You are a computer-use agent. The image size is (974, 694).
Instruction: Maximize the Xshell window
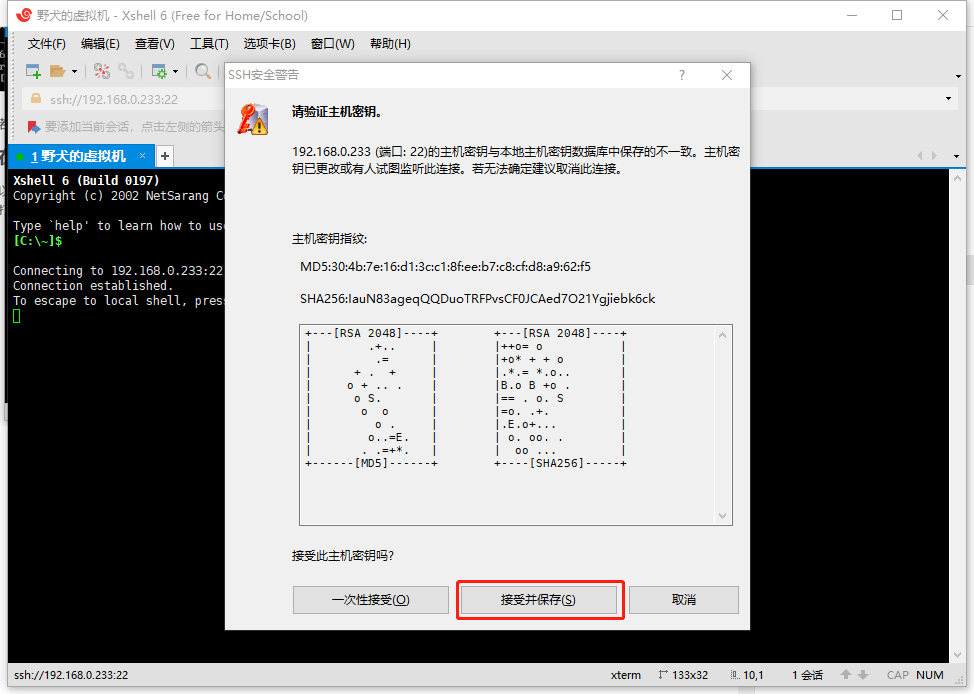(897, 15)
